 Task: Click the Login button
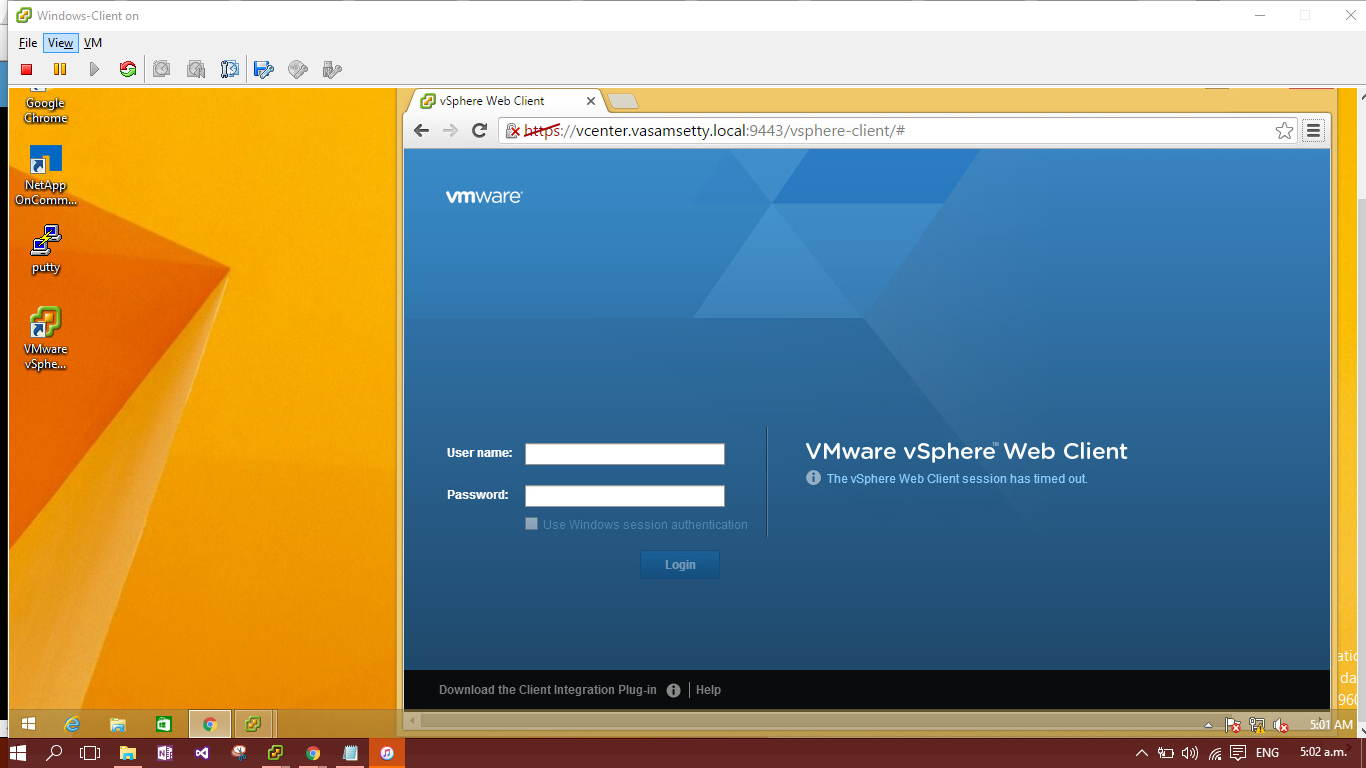679,564
